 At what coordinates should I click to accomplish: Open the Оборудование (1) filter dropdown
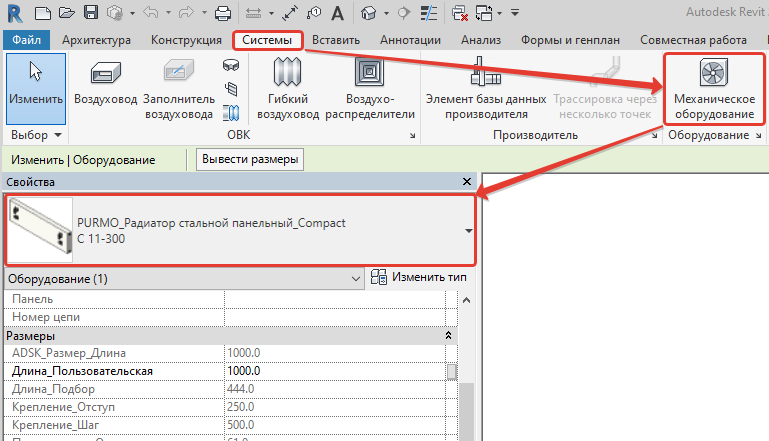tap(356, 278)
